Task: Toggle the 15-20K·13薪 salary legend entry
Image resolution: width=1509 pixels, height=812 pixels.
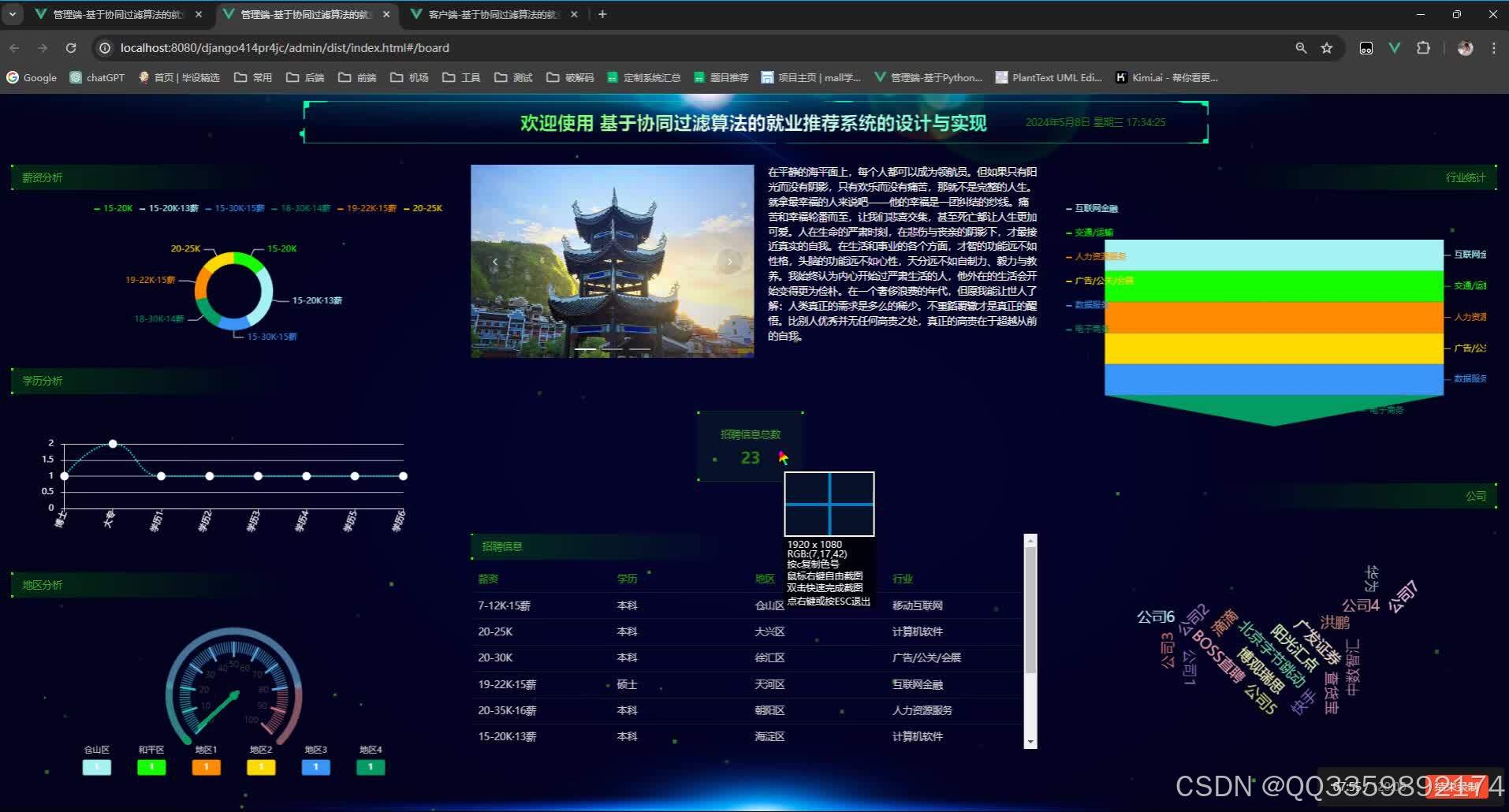Action: pyautogui.click(x=169, y=208)
